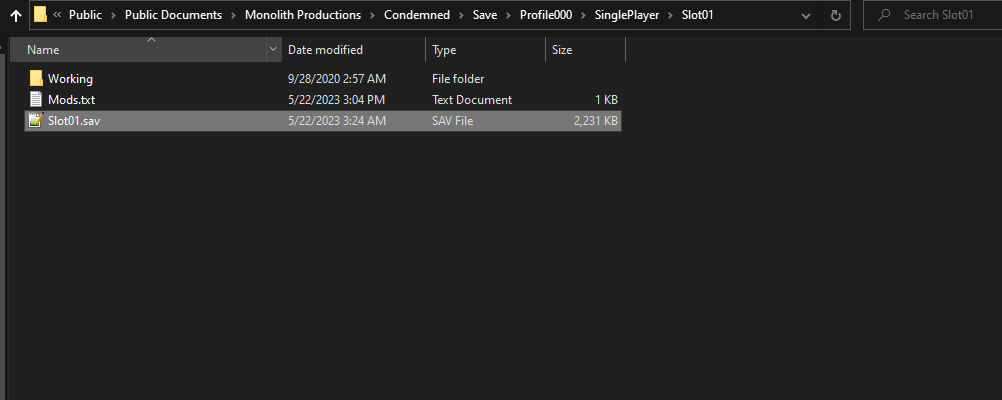Sort files by Size column
1002x400 pixels.
tap(562, 50)
